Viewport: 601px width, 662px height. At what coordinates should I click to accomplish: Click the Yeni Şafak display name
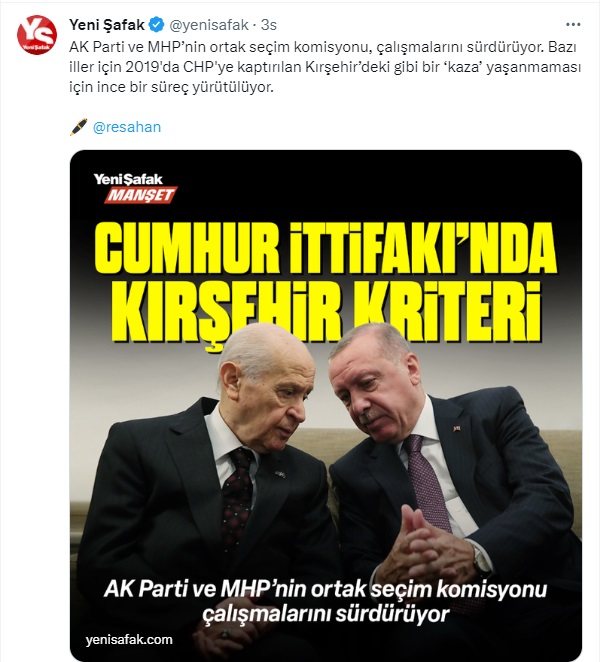pos(107,25)
